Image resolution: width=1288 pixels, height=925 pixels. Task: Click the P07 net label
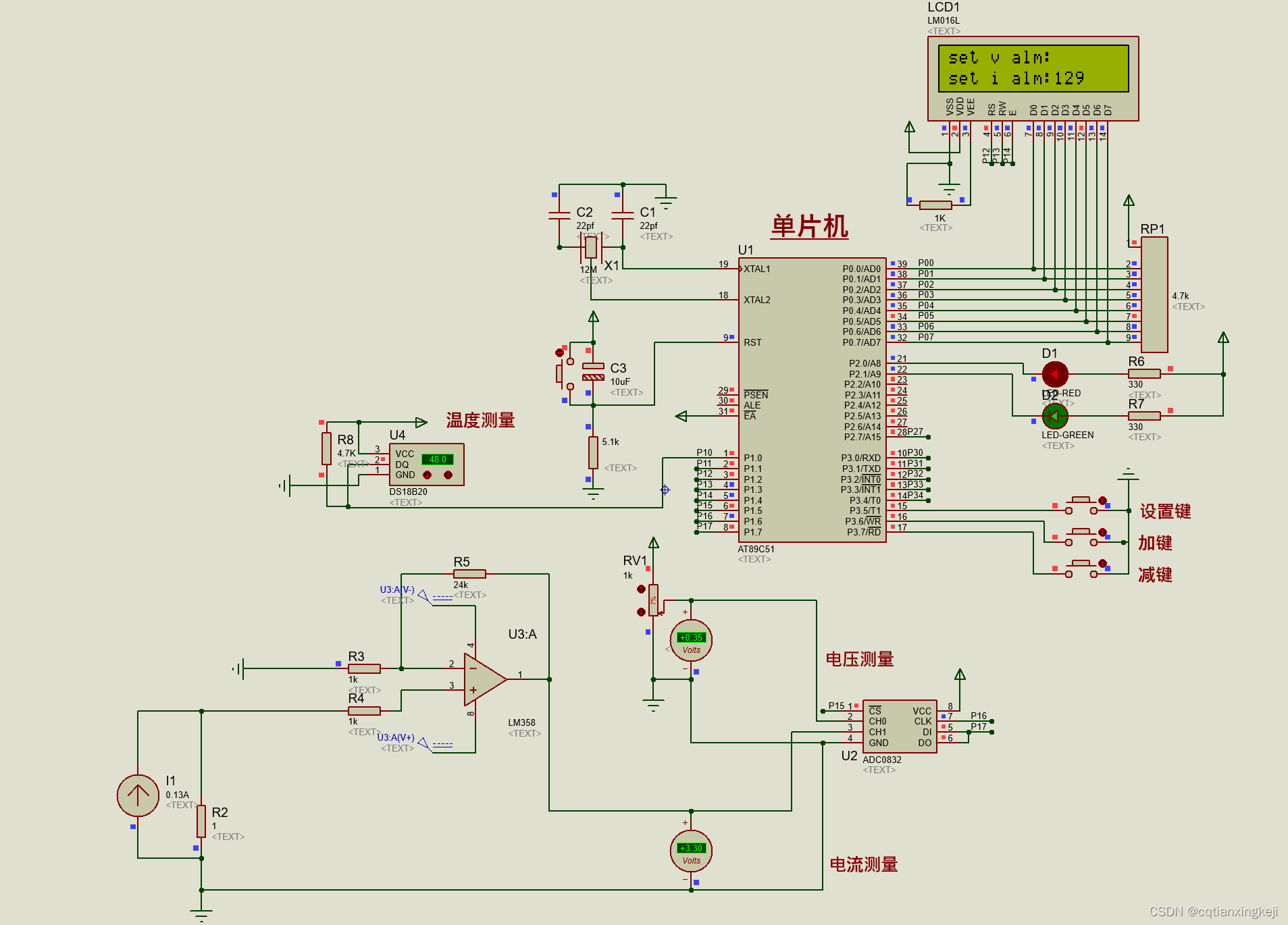pyautogui.click(x=926, y=337)
